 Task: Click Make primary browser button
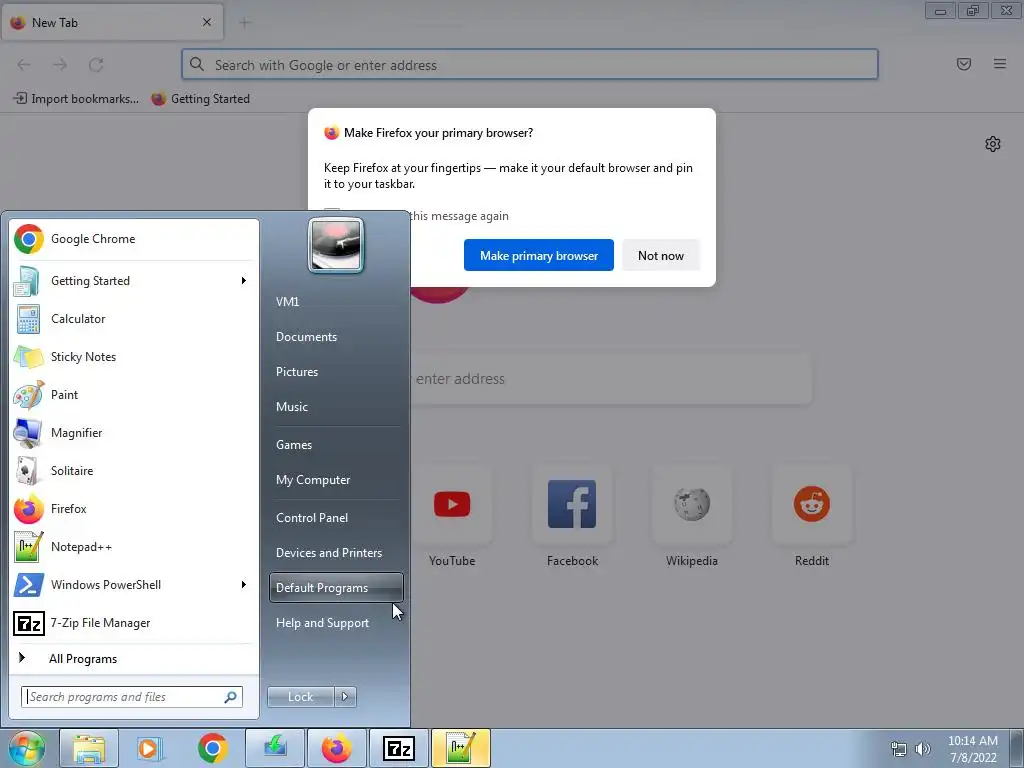pos(539,255)
